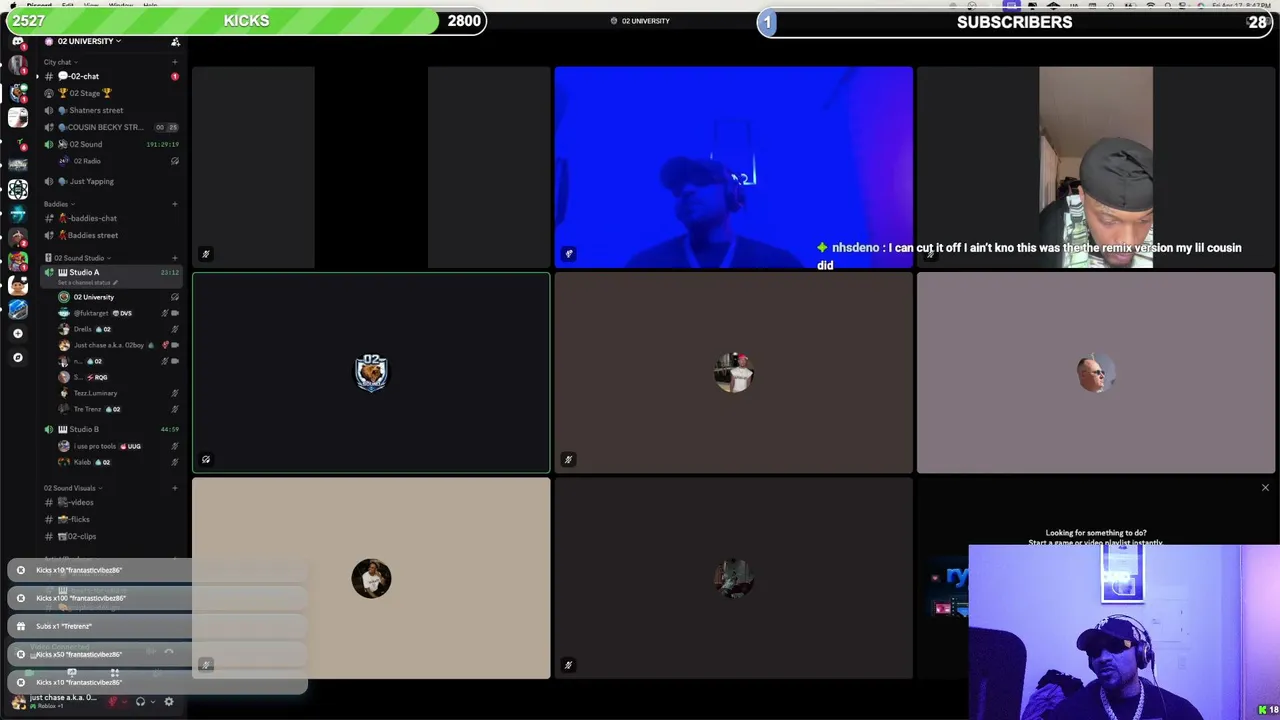Image resolution: width=1280 pixels, height=720 pixels.
Task: Click the Subs x1 Tretrenz alert
Action: (x=158, y=626)
